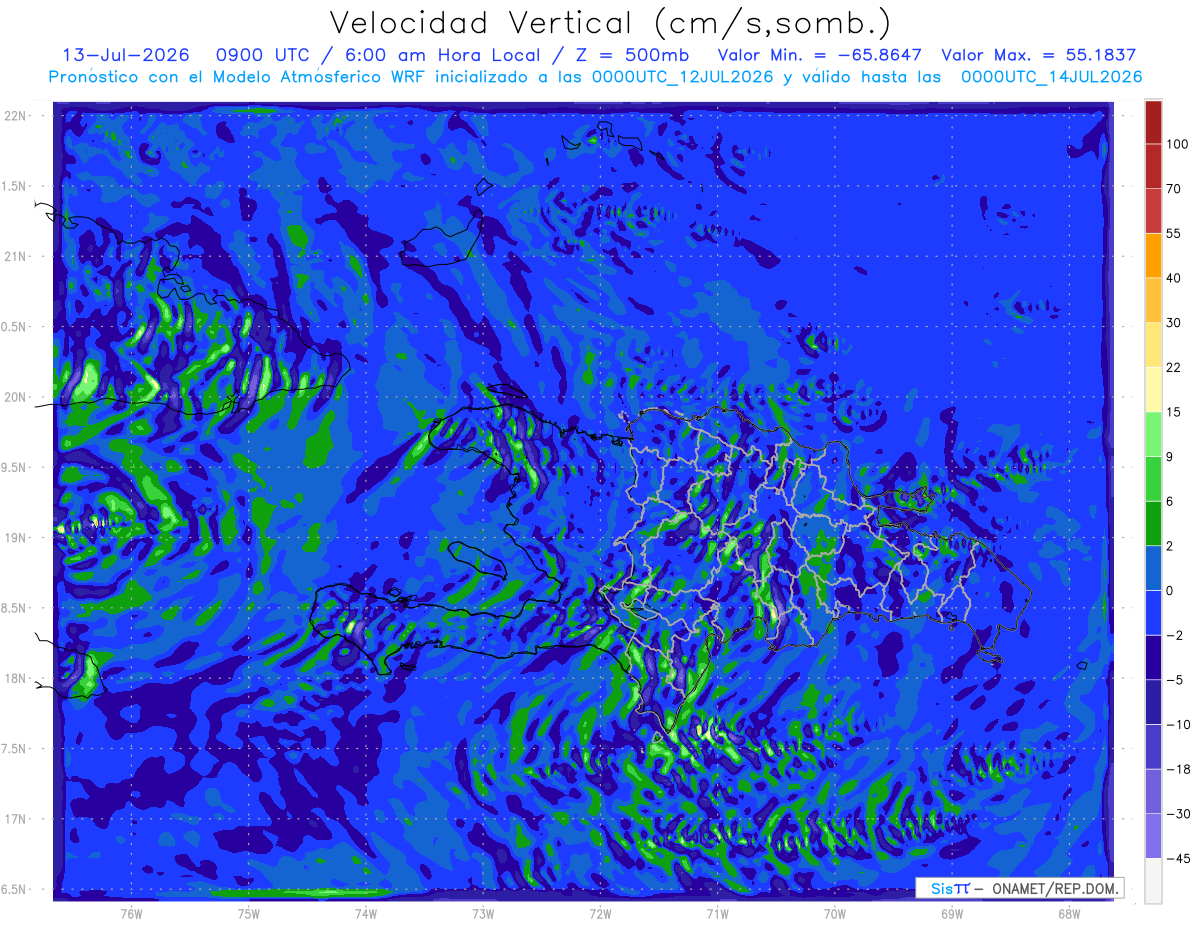This screenshot has width=1200, height=927.
Task: Click the 18N latitude label
Action: (x=17, y=678)
